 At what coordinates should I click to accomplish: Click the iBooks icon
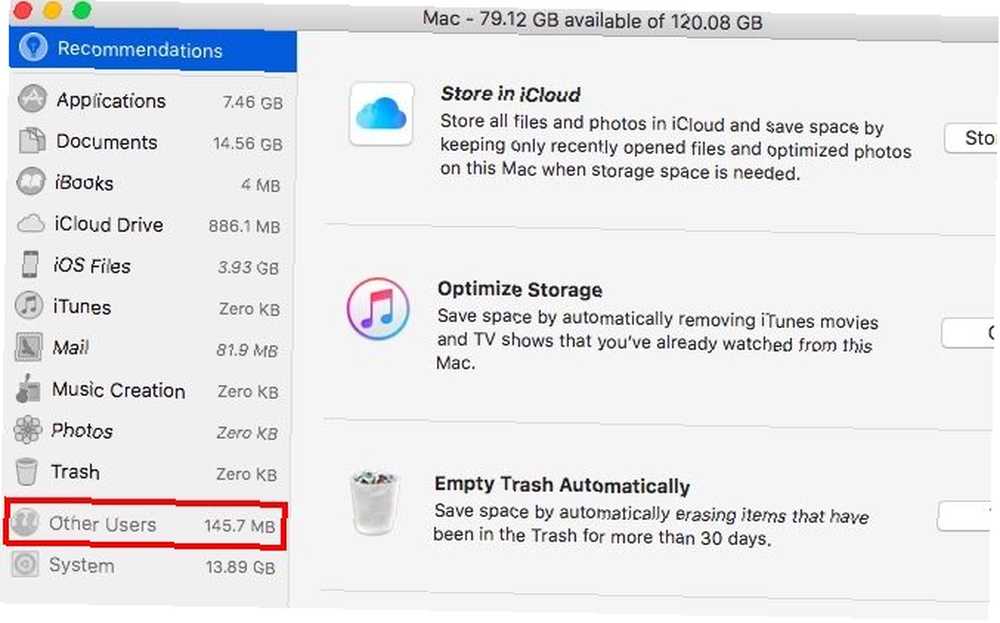pos(31,182)
